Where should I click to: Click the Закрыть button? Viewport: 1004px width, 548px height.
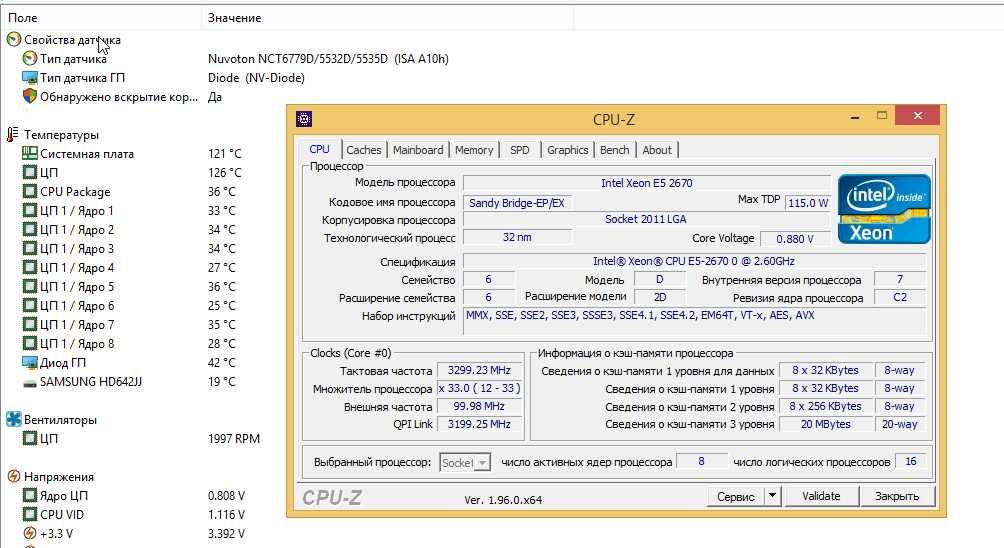[896, 496]
